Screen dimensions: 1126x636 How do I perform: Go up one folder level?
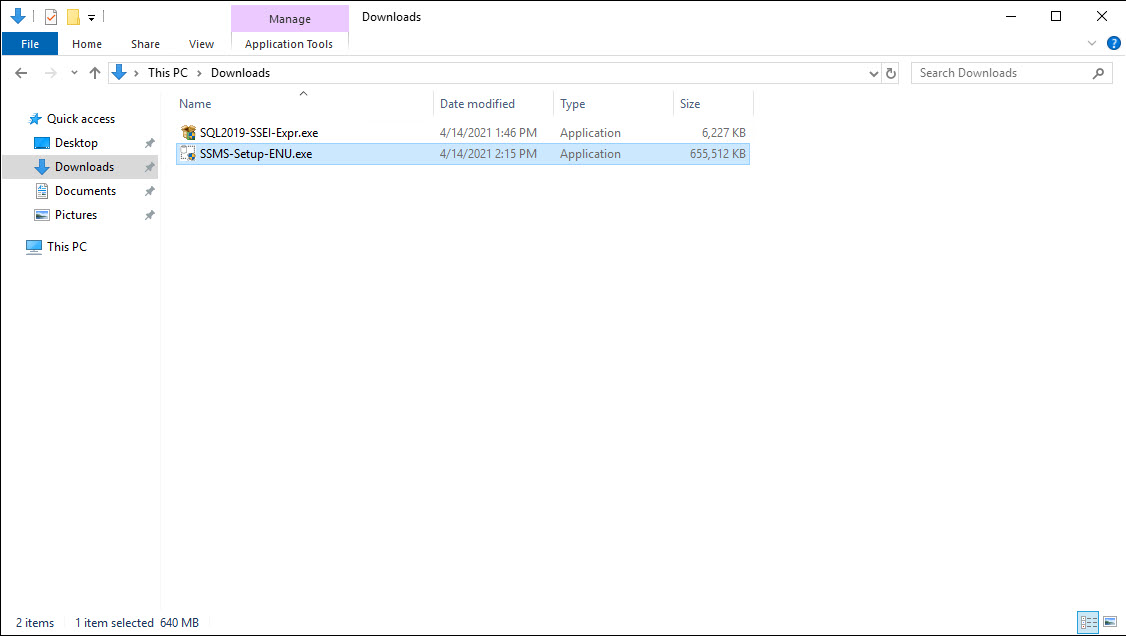pyautogui.click(x=95, y=73)
